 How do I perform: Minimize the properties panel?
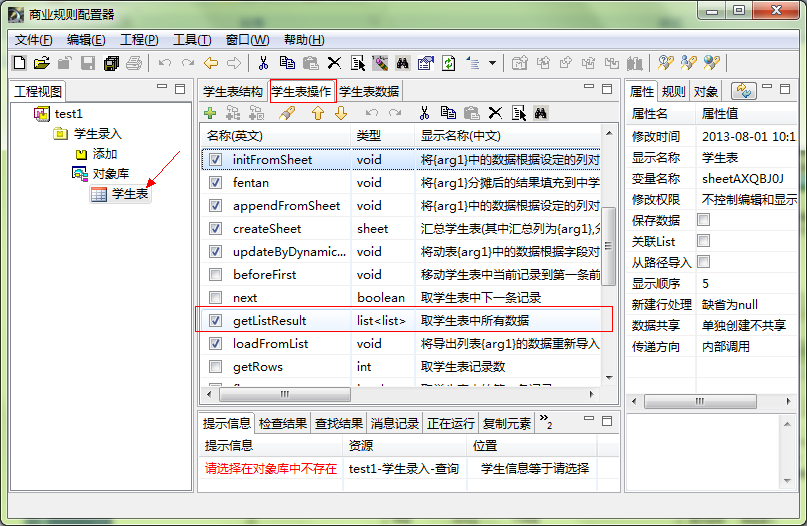tap(767, 86)
